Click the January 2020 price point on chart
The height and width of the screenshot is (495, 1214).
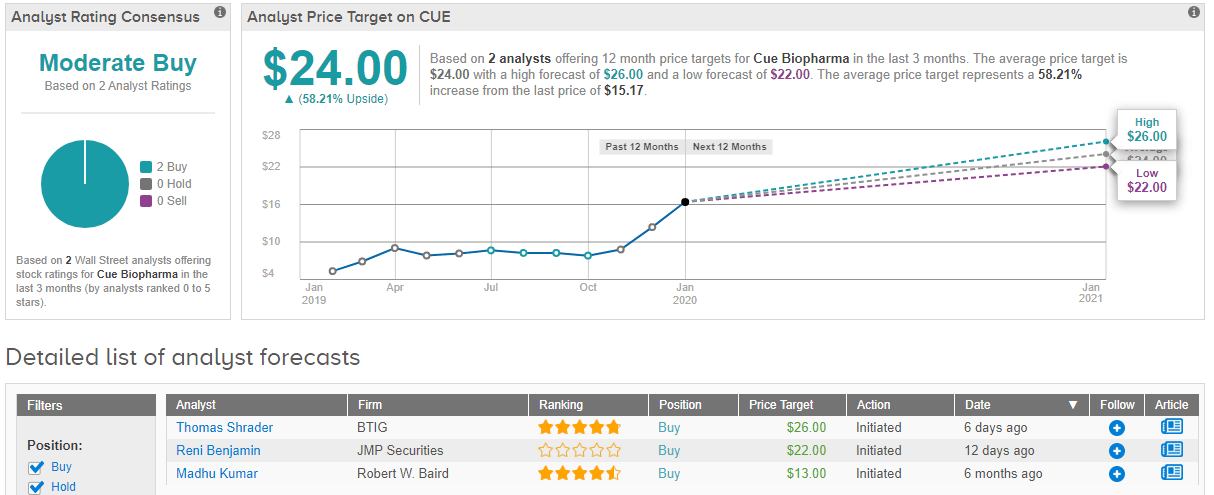[685, 202]
